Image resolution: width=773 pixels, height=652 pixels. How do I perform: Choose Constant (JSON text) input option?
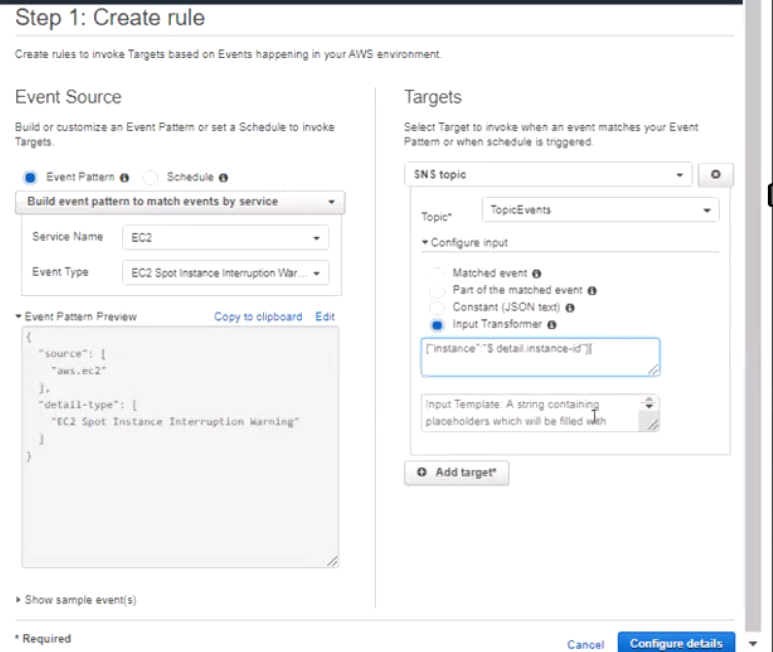[x=437, y=308]
